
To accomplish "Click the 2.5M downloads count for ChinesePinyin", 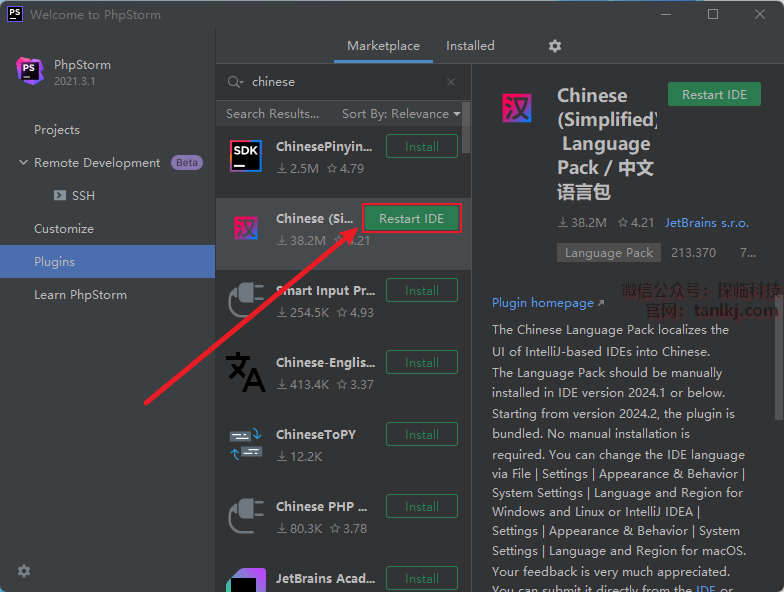I will [298, 169].
